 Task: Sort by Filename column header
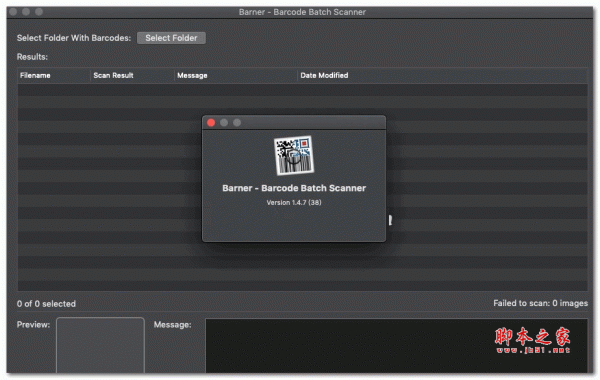(x=54, y=75)
